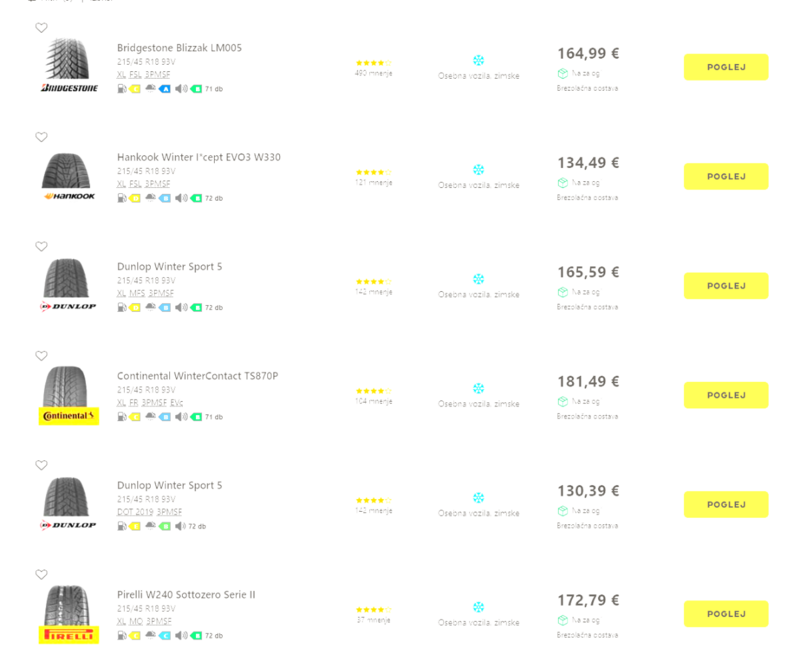Favorite the Bridgestone Blizzak LM005 with heart
Image resolution: width=800 pixels, height=661 pixels.
coord(41,28)
